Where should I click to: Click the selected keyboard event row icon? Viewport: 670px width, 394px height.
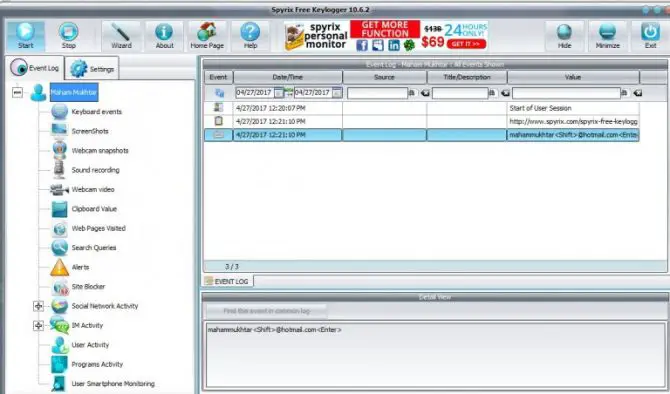tap(219, 135)
